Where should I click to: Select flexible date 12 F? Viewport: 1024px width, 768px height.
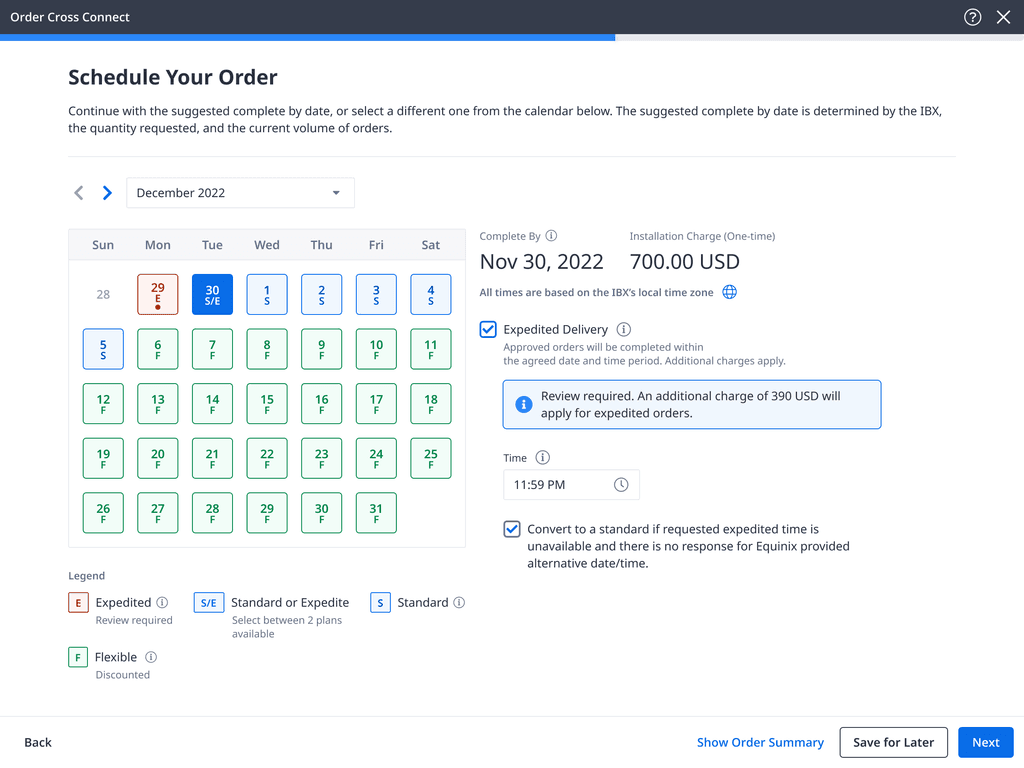(103, 404)
